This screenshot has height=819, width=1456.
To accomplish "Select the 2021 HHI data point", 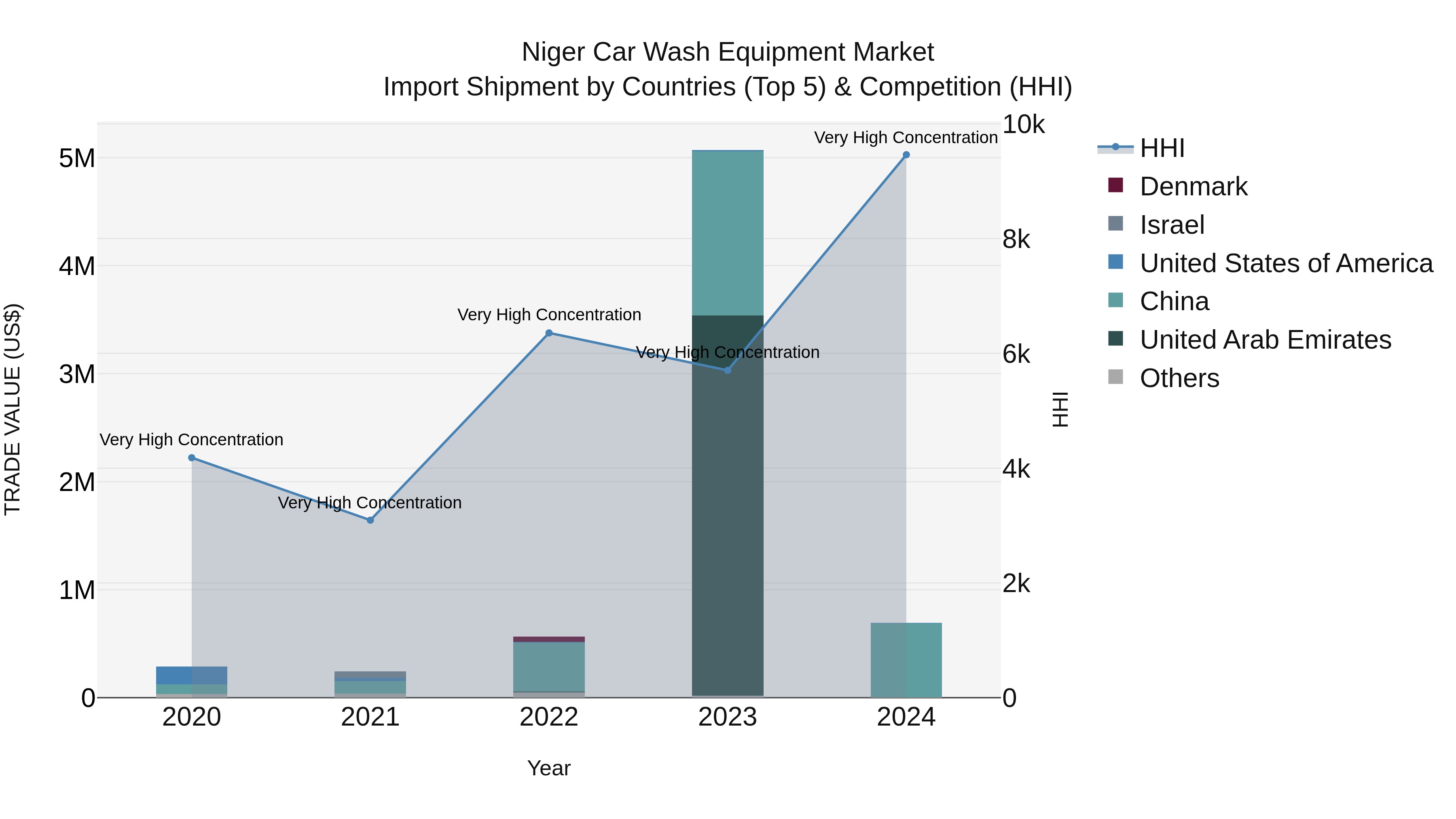I will [370, 521].
